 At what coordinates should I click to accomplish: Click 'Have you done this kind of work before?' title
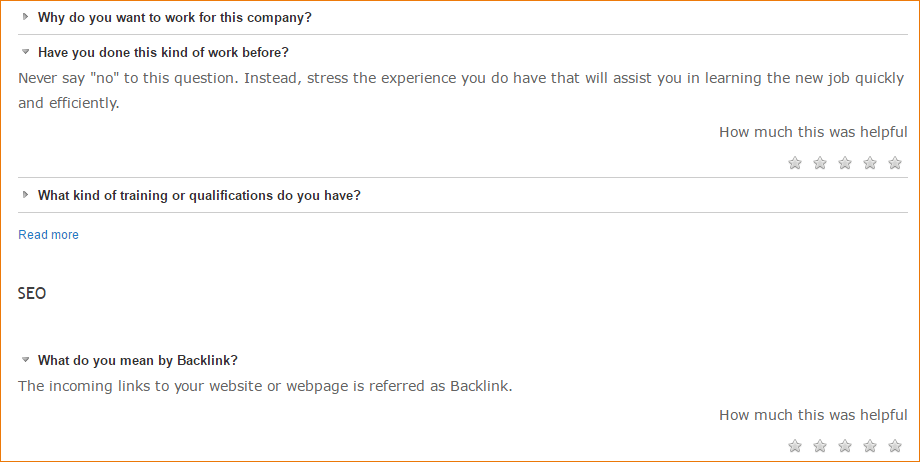163,52
